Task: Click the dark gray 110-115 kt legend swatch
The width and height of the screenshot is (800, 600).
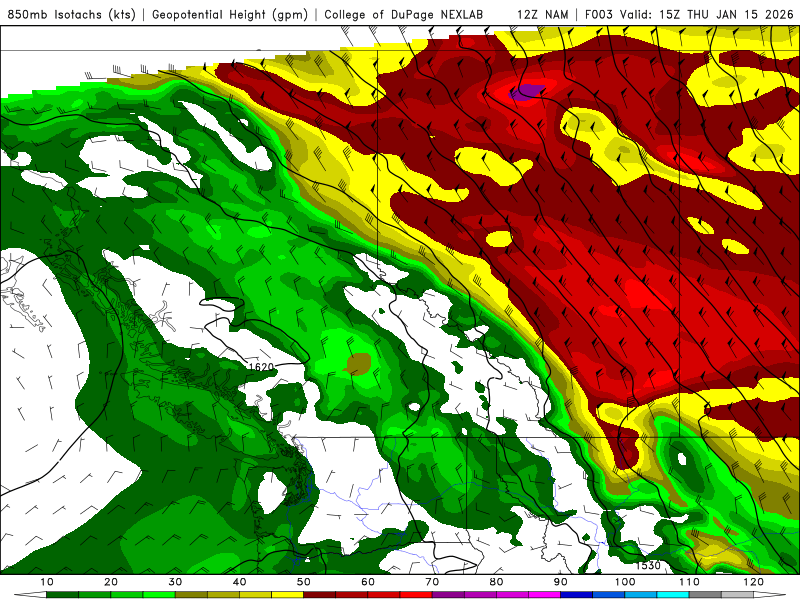Action: [x=705, y=595]
